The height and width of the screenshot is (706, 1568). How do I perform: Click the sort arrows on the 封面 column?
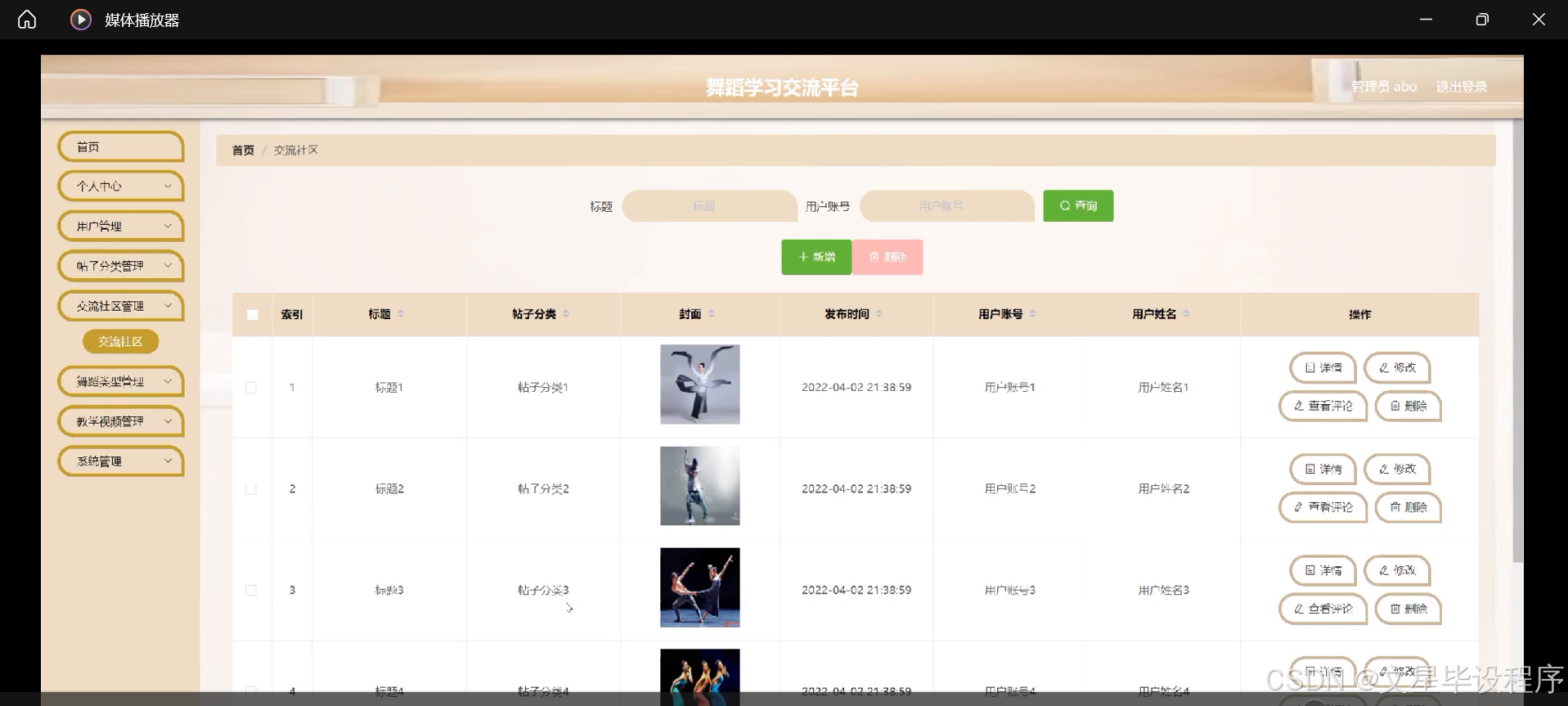(x=712, y=314)
